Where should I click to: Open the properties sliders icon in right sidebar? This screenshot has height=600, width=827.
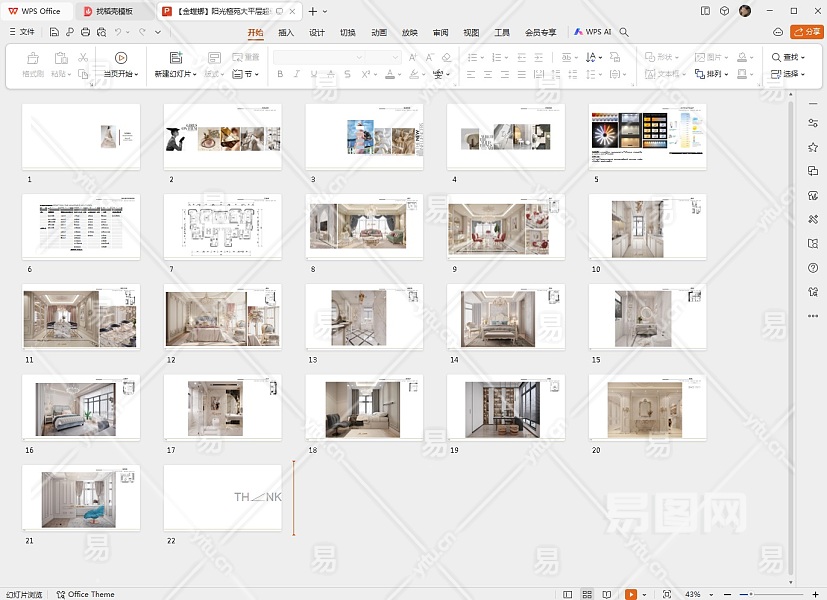[x=813, y=123]
